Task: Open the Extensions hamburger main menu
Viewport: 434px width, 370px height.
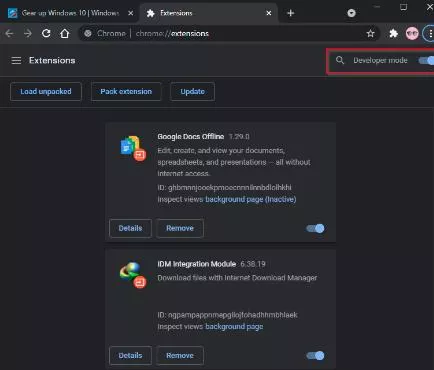Action: (16, 60)
